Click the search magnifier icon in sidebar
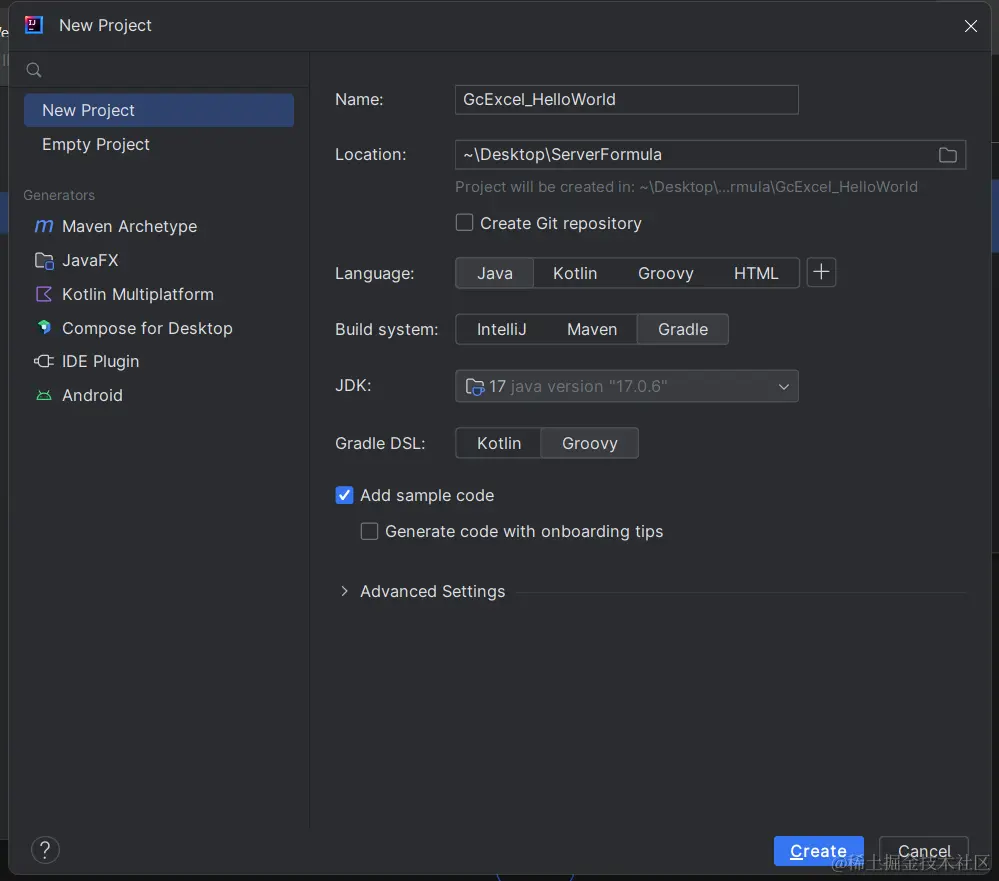The width and height of the screenshot is (999, 881). (x=34, y=70)
